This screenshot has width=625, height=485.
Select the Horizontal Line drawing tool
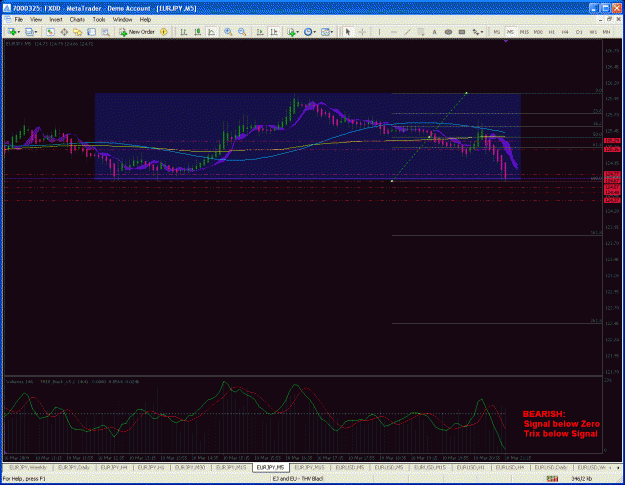(393, 32)
